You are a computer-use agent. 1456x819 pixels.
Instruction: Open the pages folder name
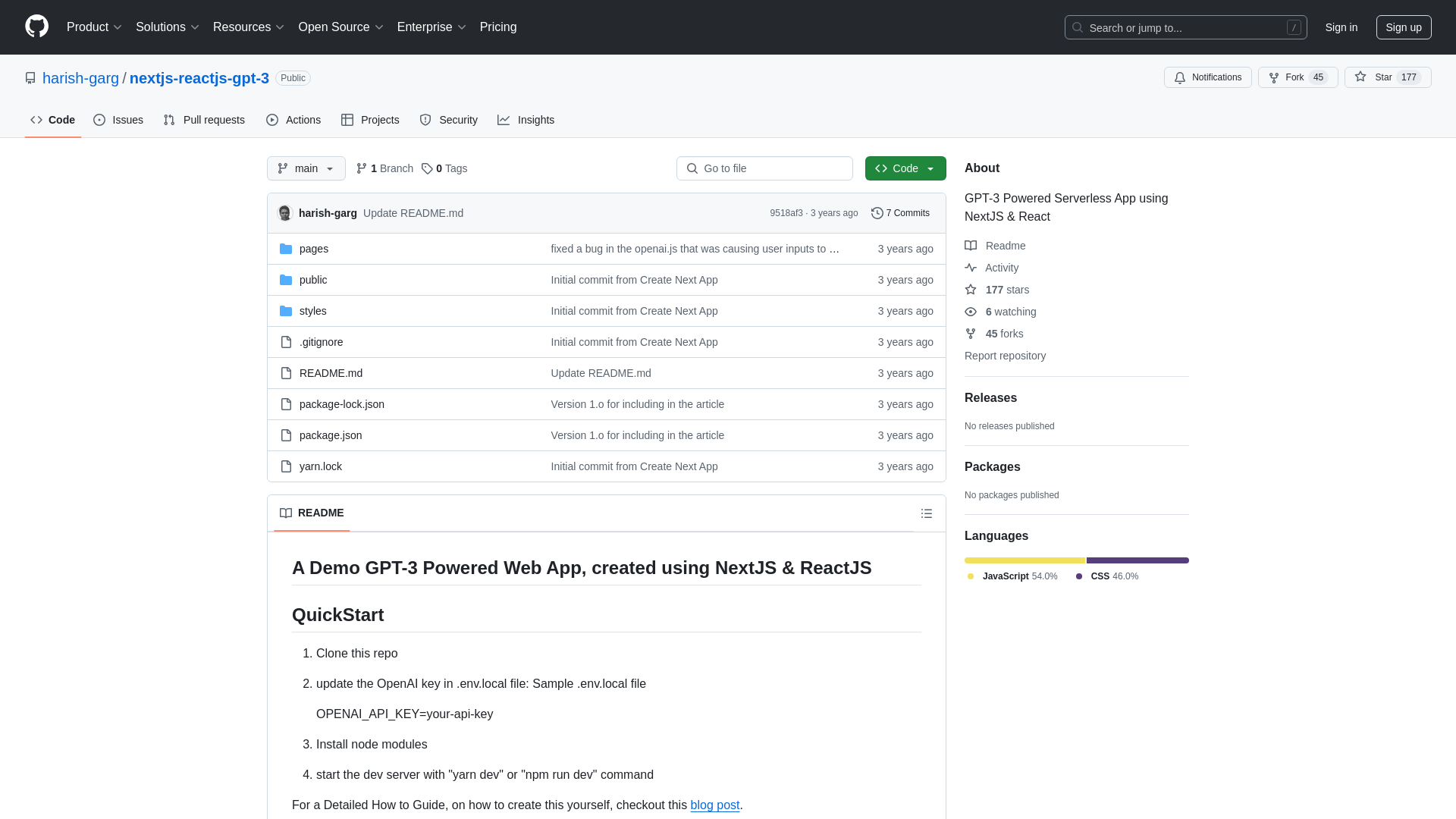[x=314, y=249]
